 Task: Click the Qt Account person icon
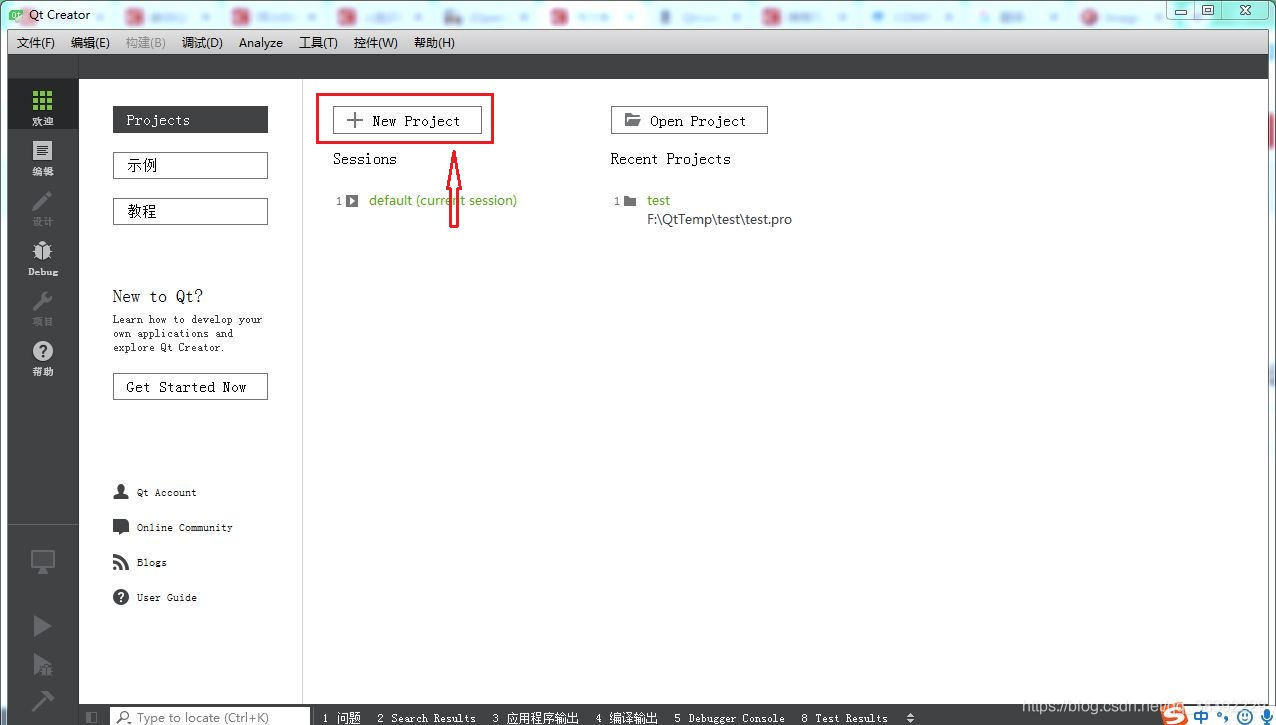(x=121, y=492)
